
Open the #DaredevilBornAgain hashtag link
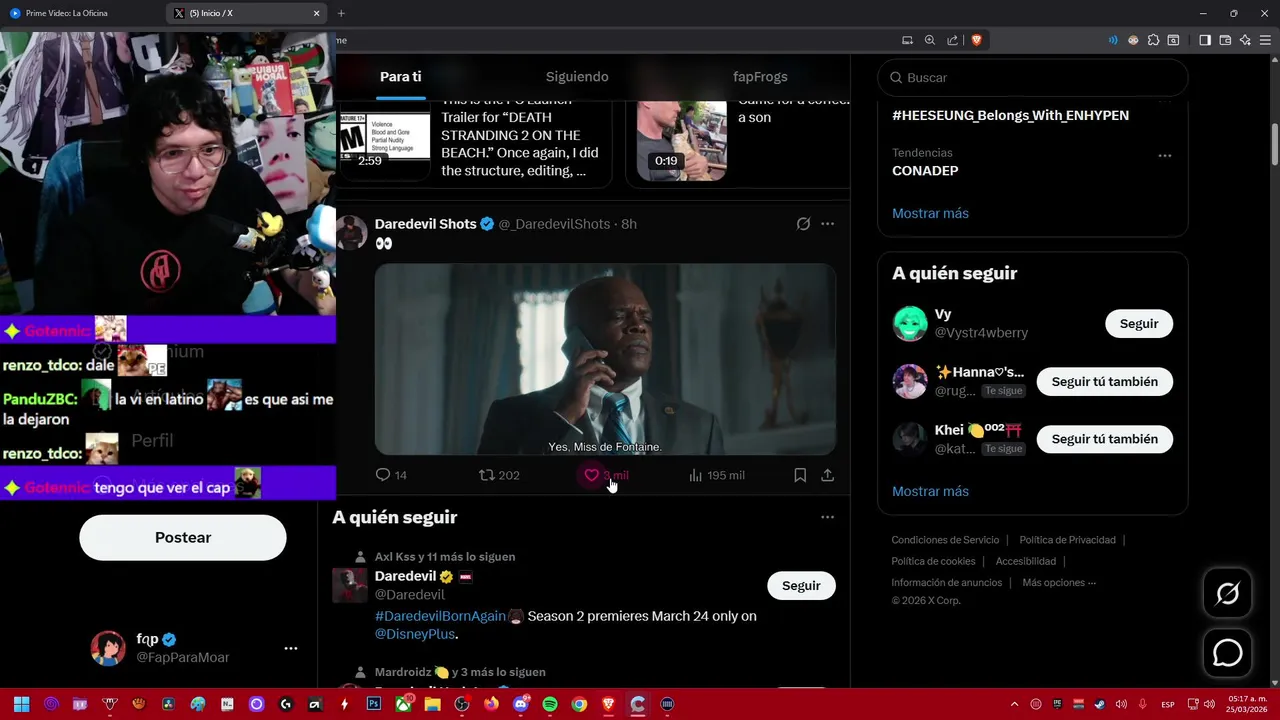point(440,616)
